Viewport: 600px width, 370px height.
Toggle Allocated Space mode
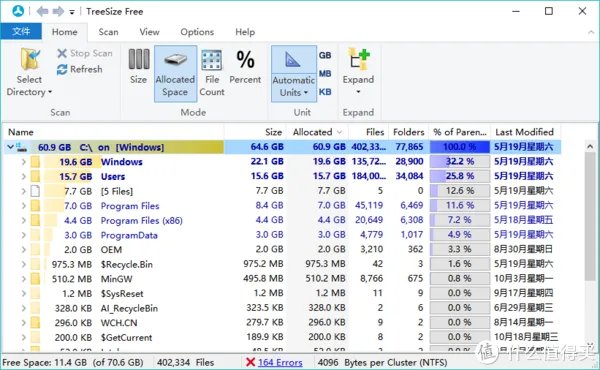pyautogui.click(x=176, y=73)
